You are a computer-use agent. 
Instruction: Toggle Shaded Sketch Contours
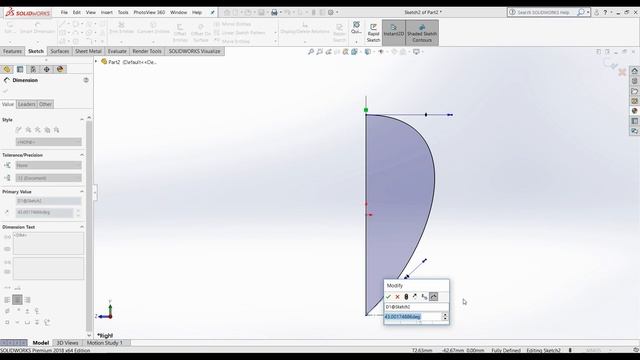coord(422,33)
